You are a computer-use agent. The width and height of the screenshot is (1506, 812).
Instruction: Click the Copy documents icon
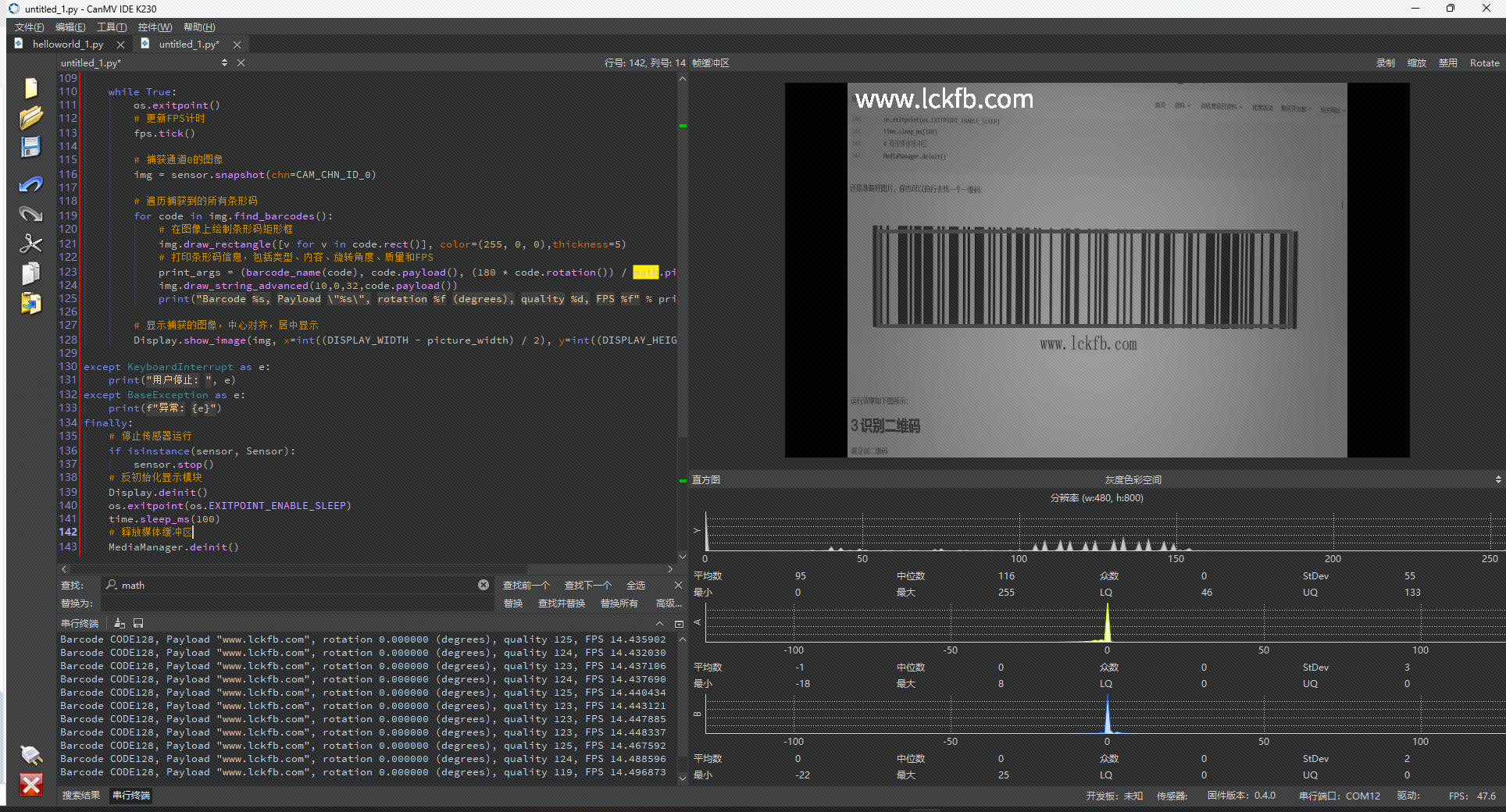[x=30, y=273]
